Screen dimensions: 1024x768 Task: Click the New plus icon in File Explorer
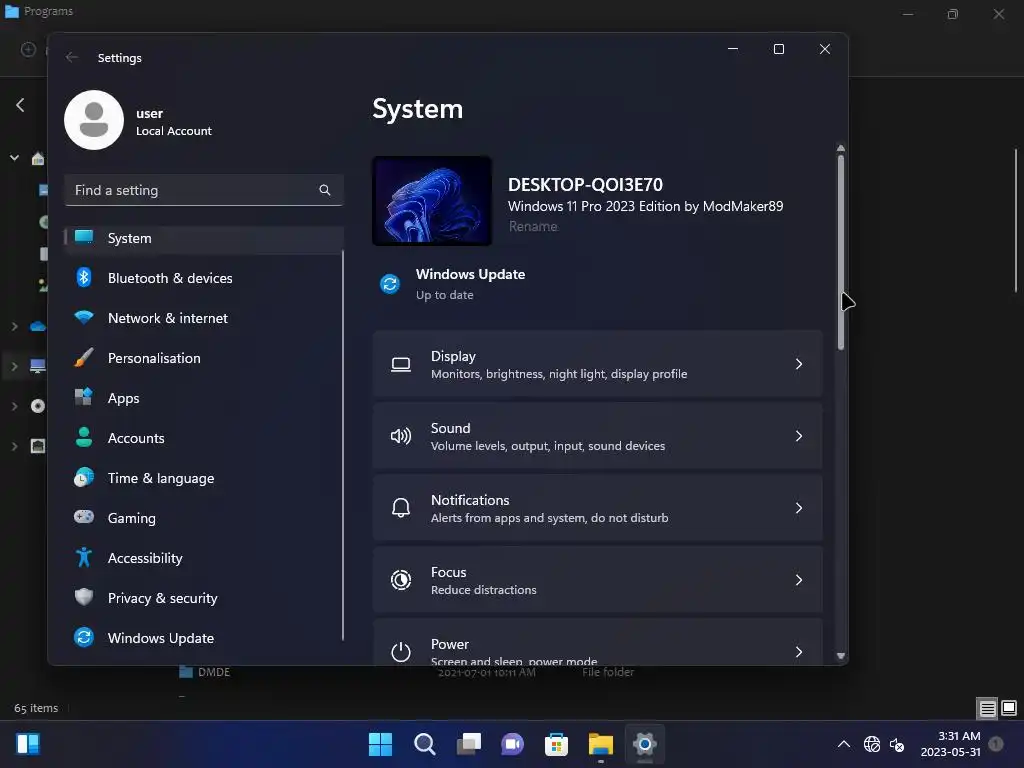tap(28, 50)
